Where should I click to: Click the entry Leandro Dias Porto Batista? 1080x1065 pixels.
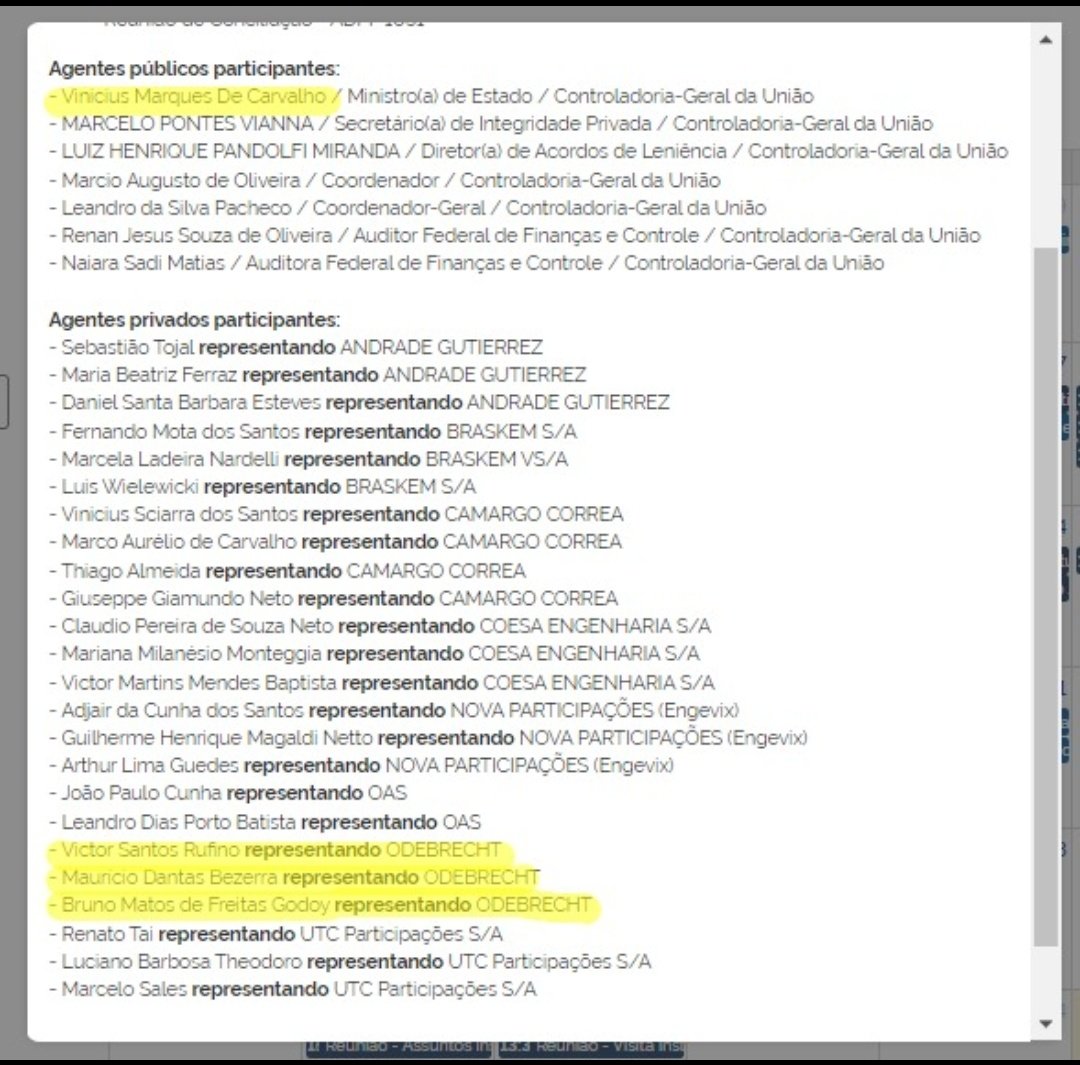[x=264, y=823]
